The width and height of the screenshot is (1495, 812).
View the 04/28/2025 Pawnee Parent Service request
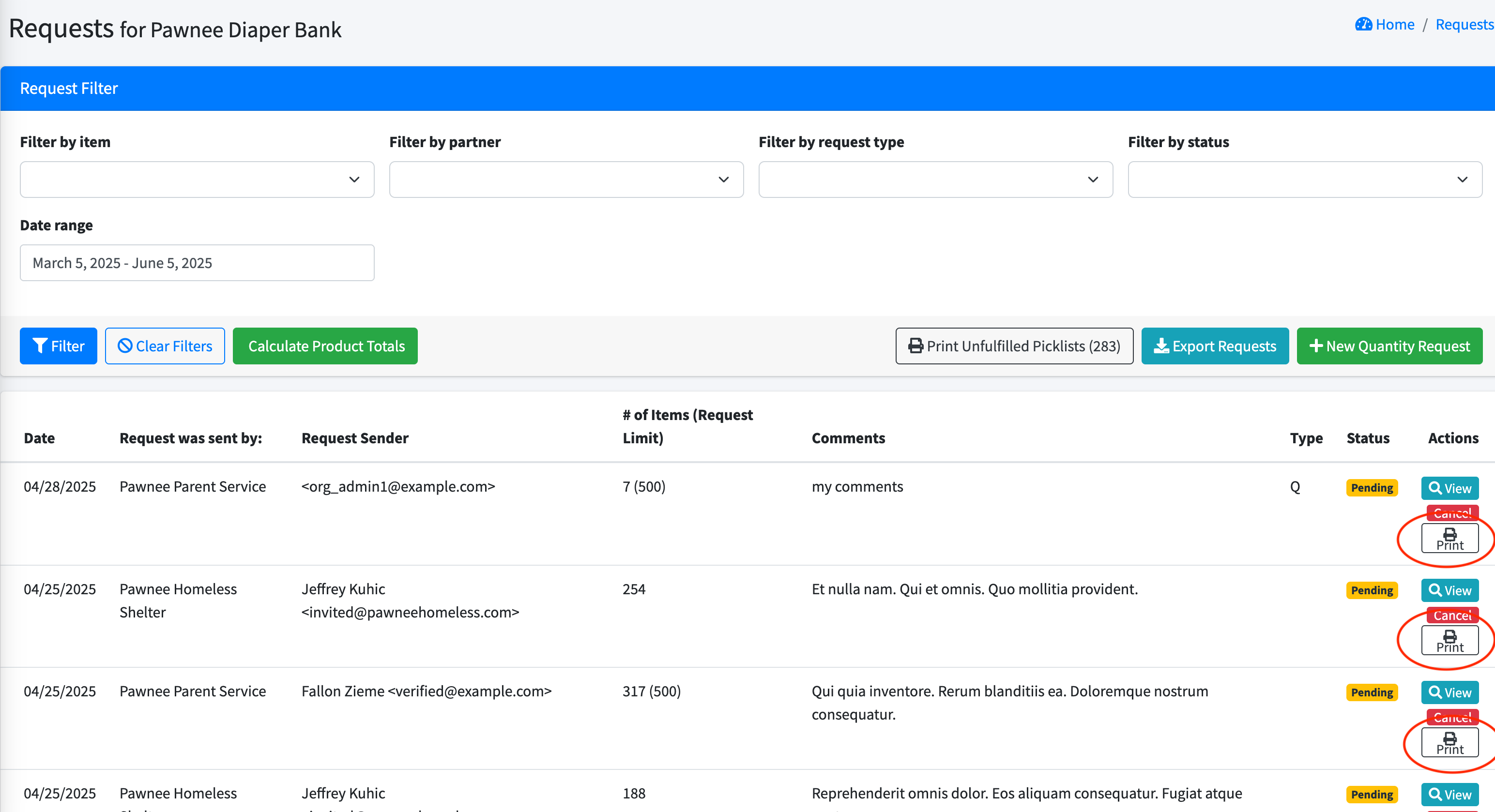pos(1449,488)
